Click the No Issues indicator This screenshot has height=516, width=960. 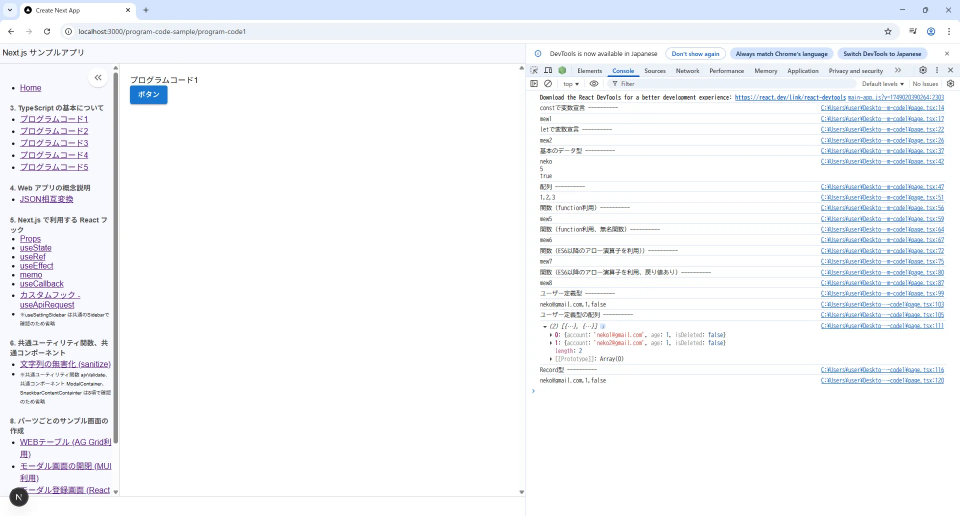[925, 84]
